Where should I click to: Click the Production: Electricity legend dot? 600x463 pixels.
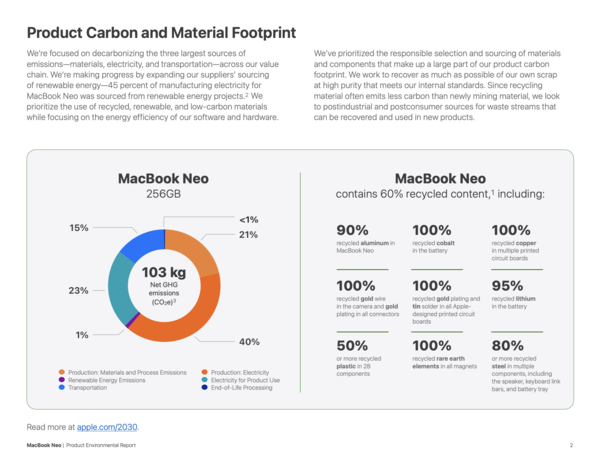pyautogui.click(x=204, y=372)
